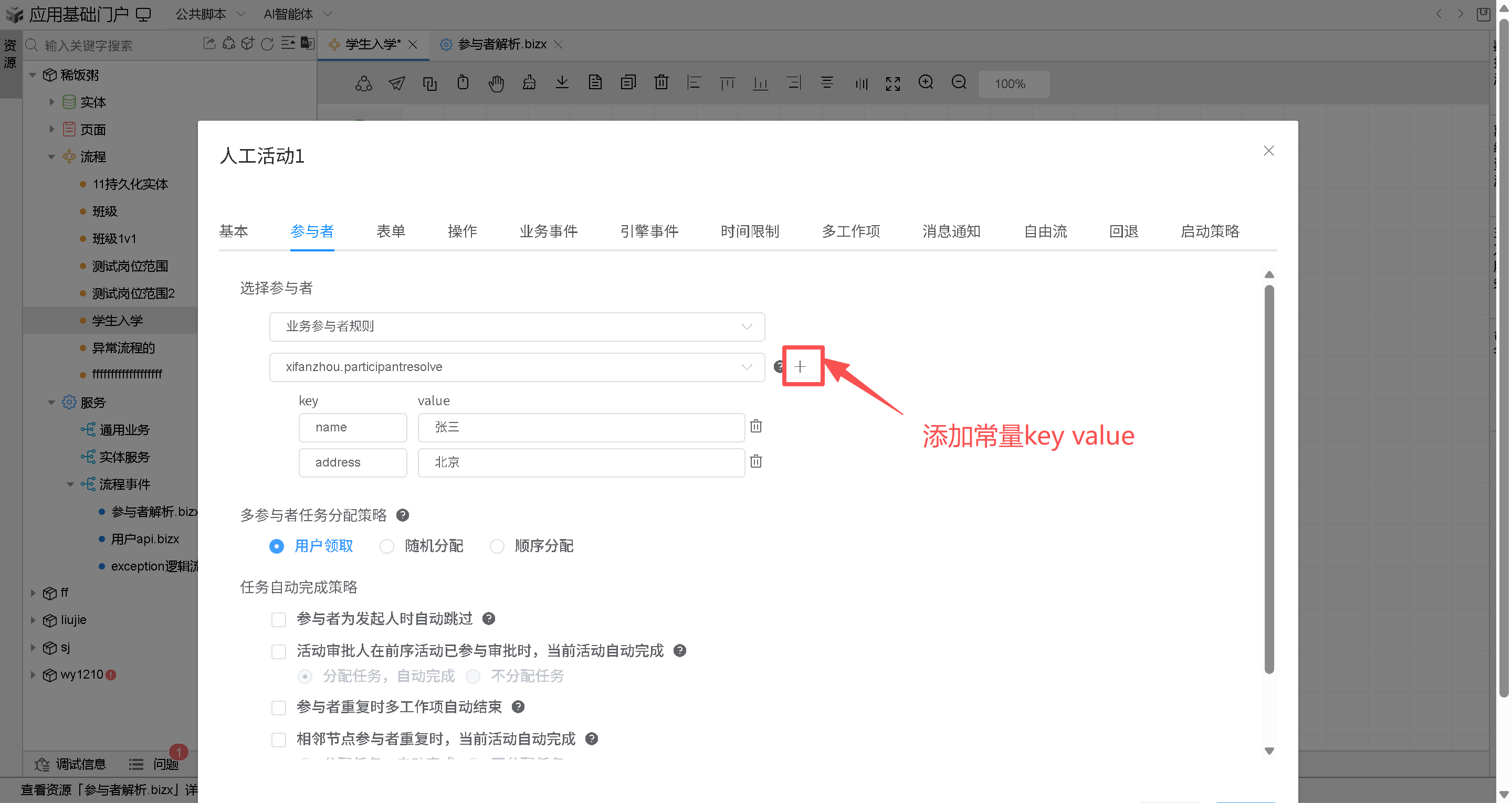1512x803 pixels.
Task: Delete the name key row
Action: click(756, 426)
